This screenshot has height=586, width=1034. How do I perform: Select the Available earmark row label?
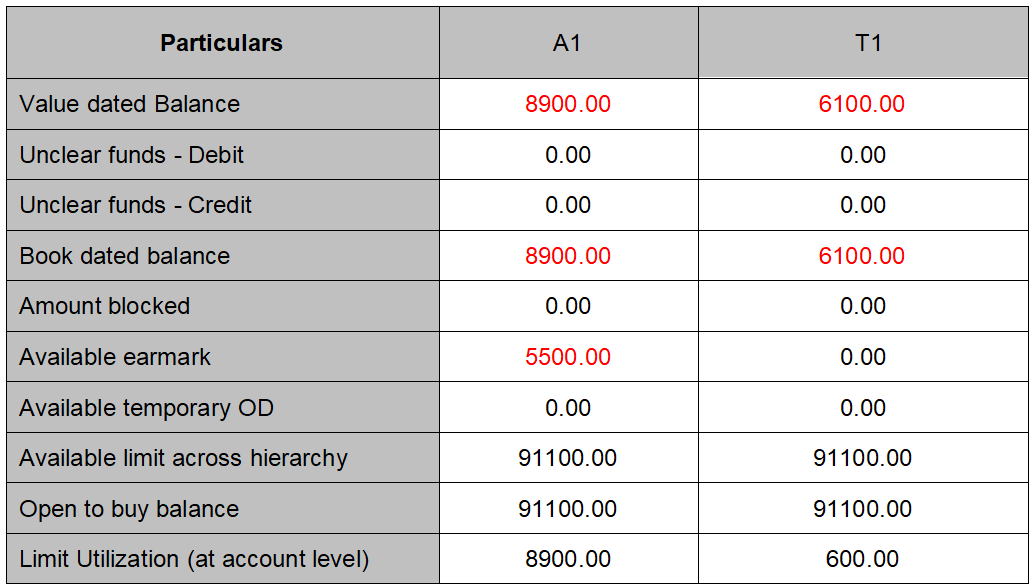point(115,357)
